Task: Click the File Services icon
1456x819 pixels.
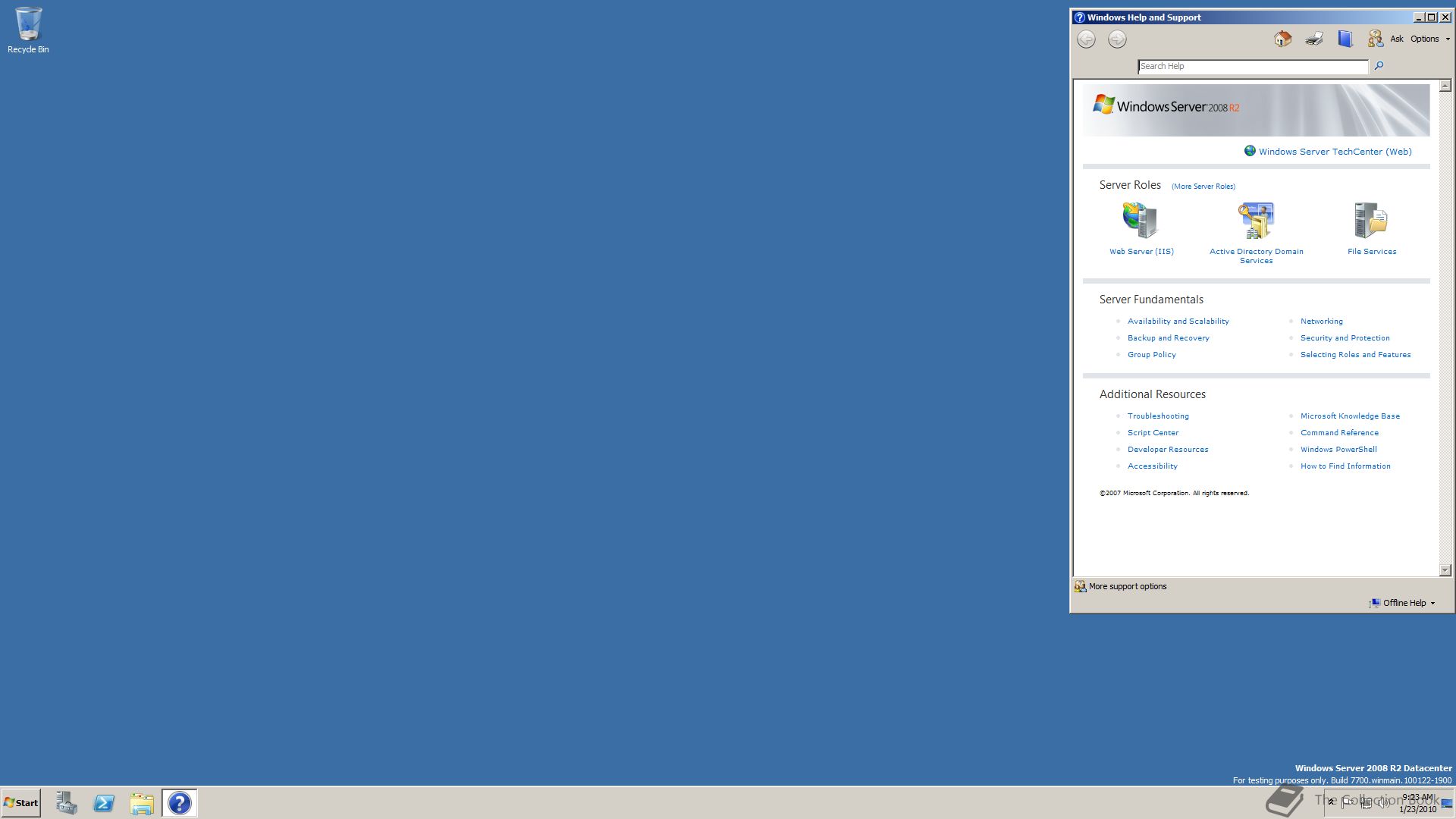Action: (1371, 221)
